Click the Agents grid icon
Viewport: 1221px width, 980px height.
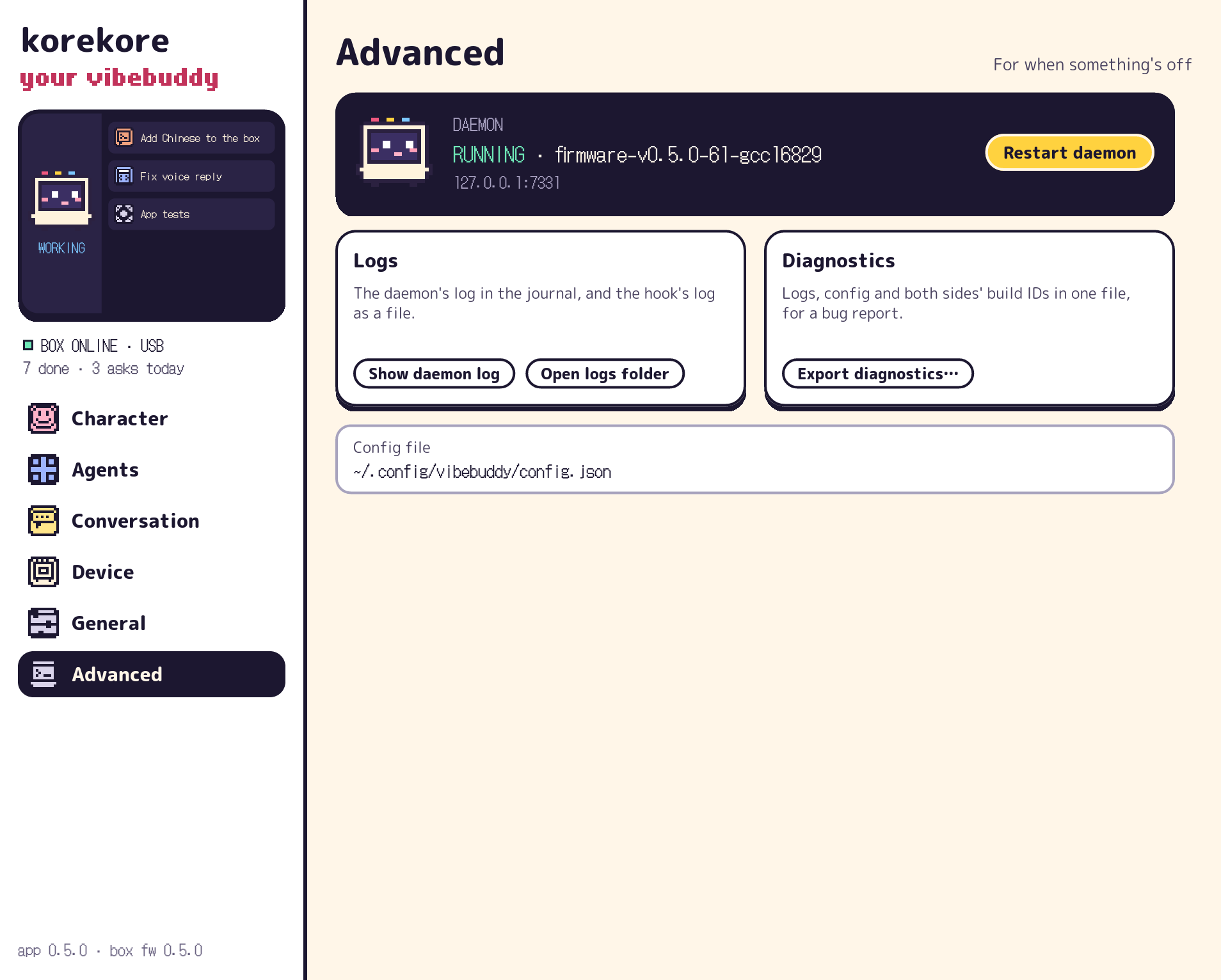coord(44,470)
